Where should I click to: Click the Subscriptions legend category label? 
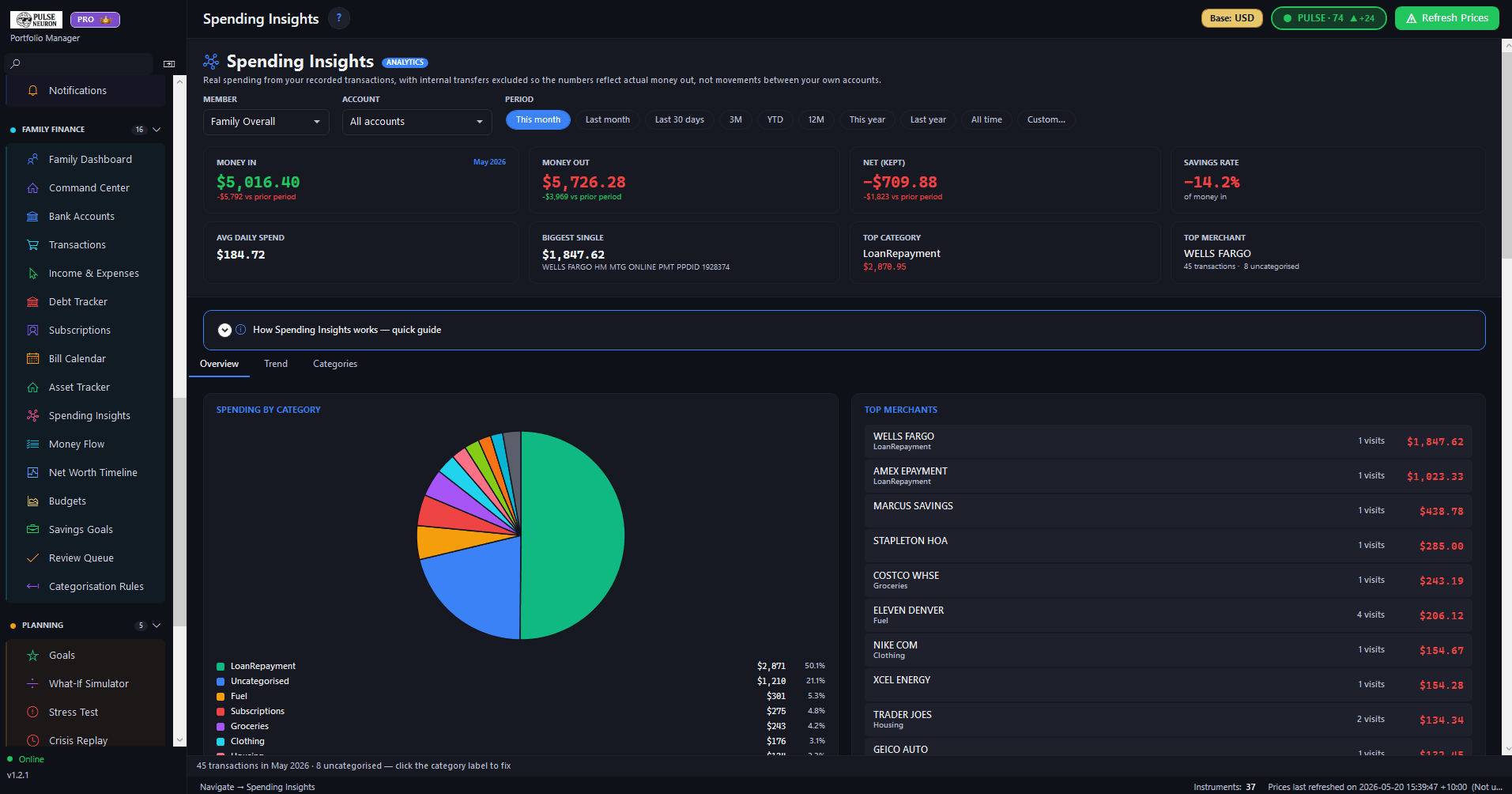point(258,711)
